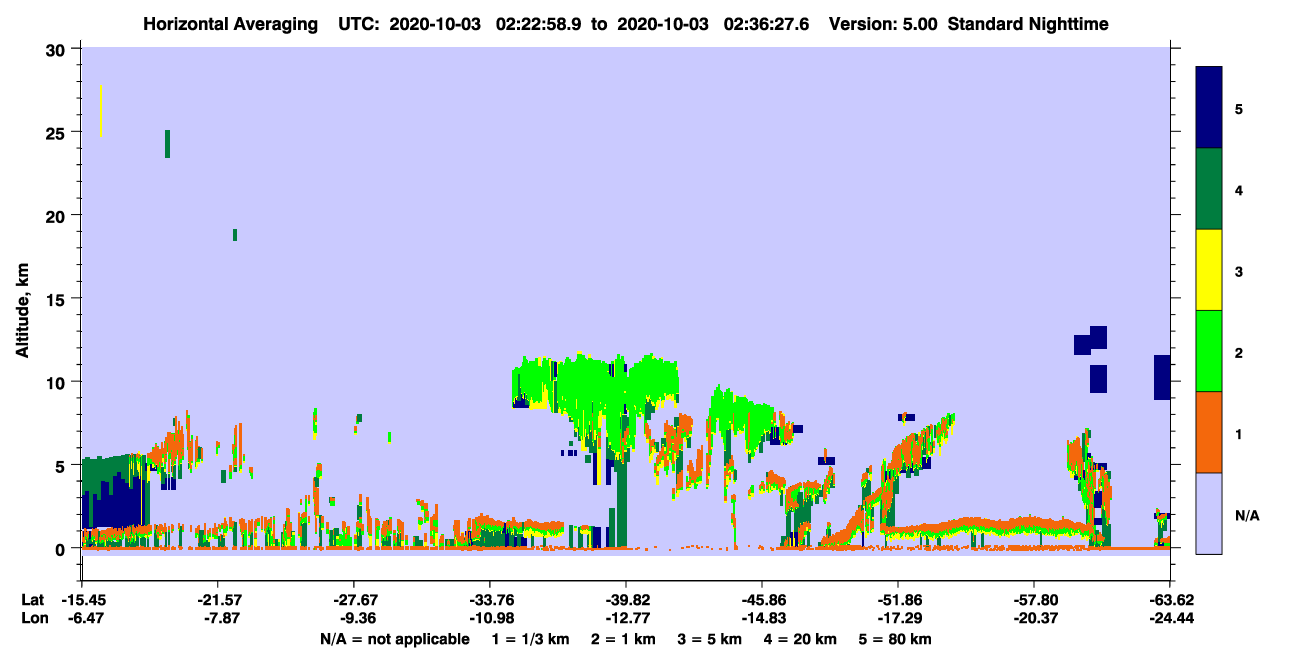Click the 'Lon' axis row label
This screenshot has height=667, width=1300.
(x=33, y=618)
